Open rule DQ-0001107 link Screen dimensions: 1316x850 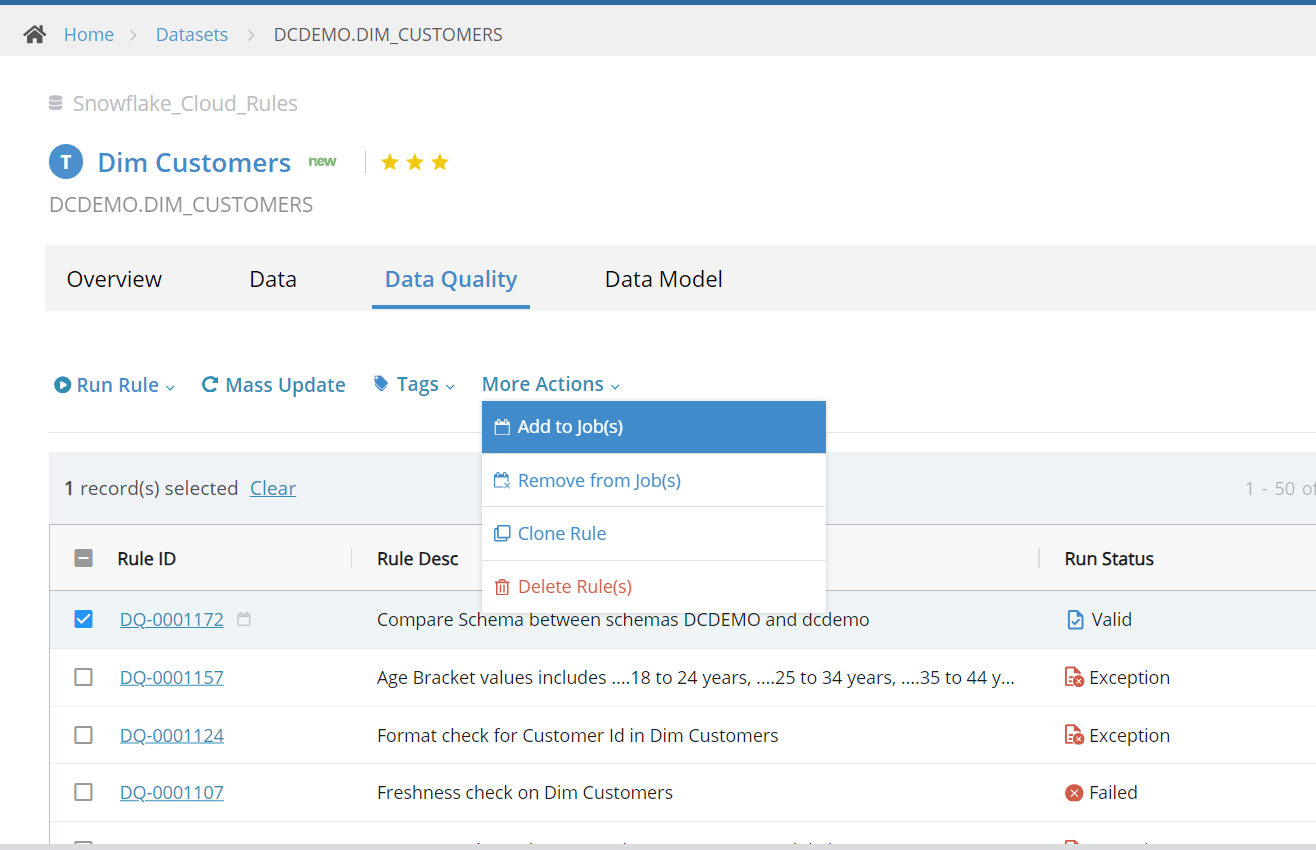(172, 793)
